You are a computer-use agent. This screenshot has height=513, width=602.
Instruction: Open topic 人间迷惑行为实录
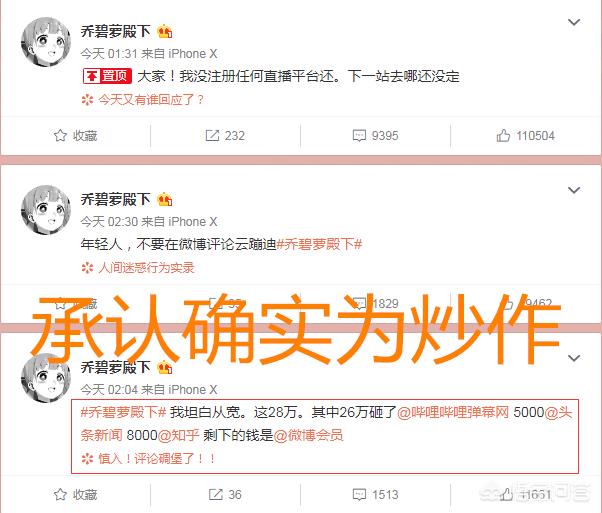(146, 268)
